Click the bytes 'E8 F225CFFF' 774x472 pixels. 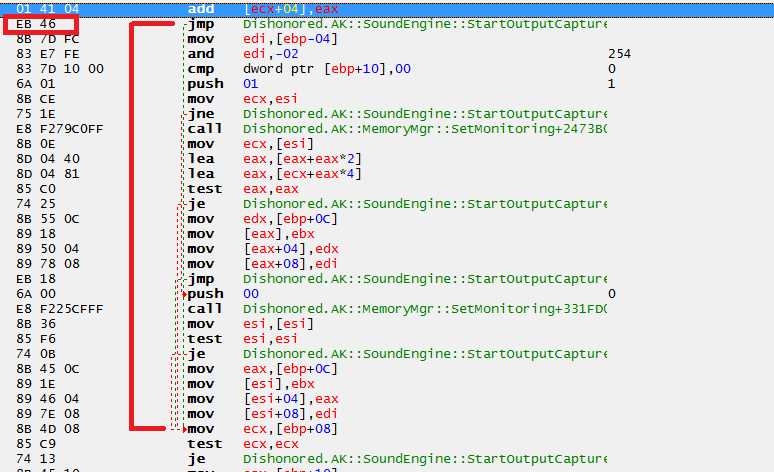tap(60, 309)
